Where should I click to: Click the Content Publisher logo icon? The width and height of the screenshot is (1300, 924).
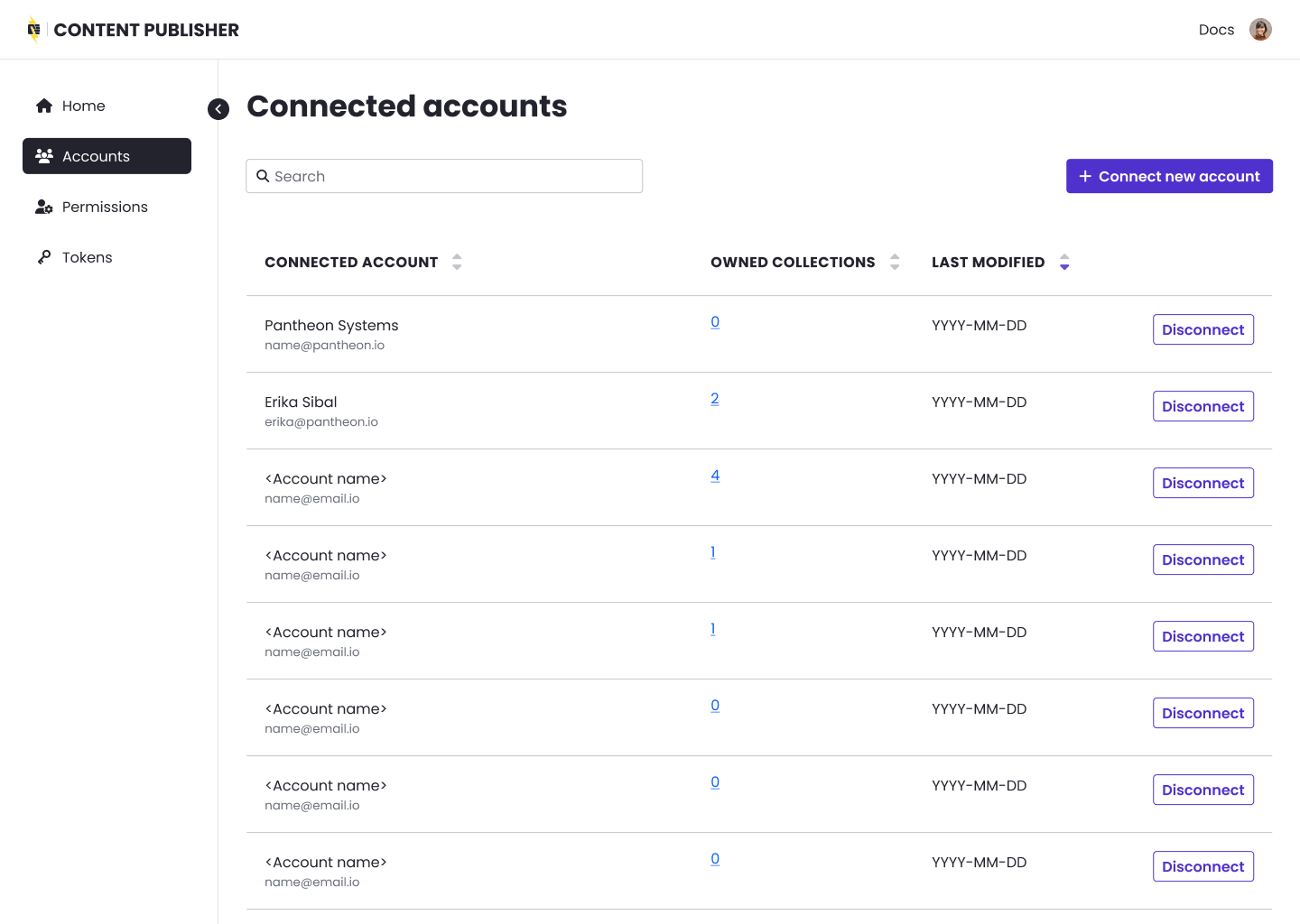point(33,30)
